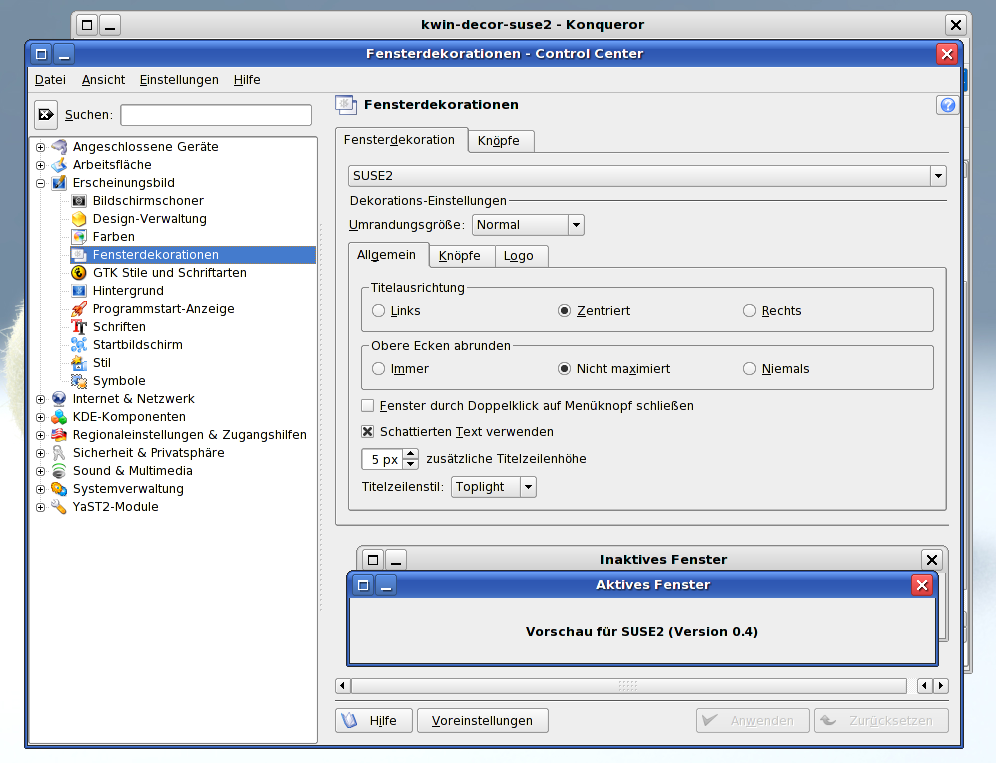Image resolution: width=996 pixels, height=763 pixels.
Task: Click the Angeschlossene Geräte icon
Action: click(59, 147)
